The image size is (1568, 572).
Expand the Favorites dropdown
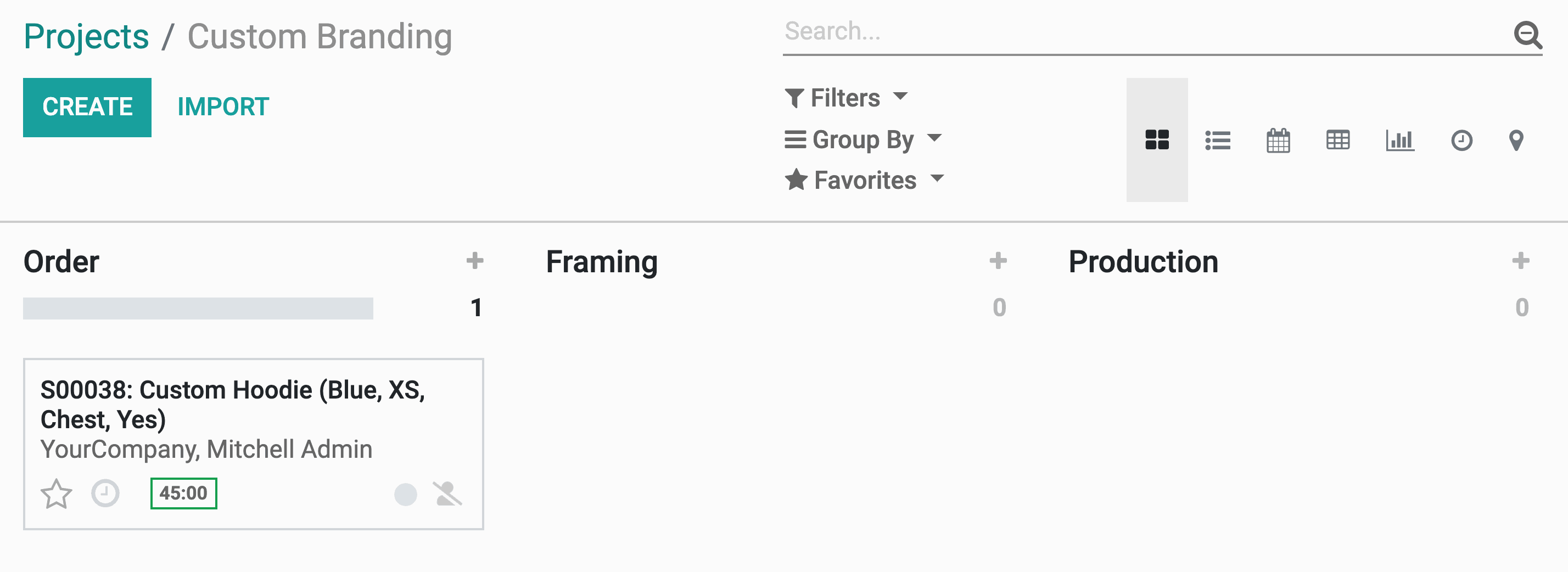click(864, 180)
